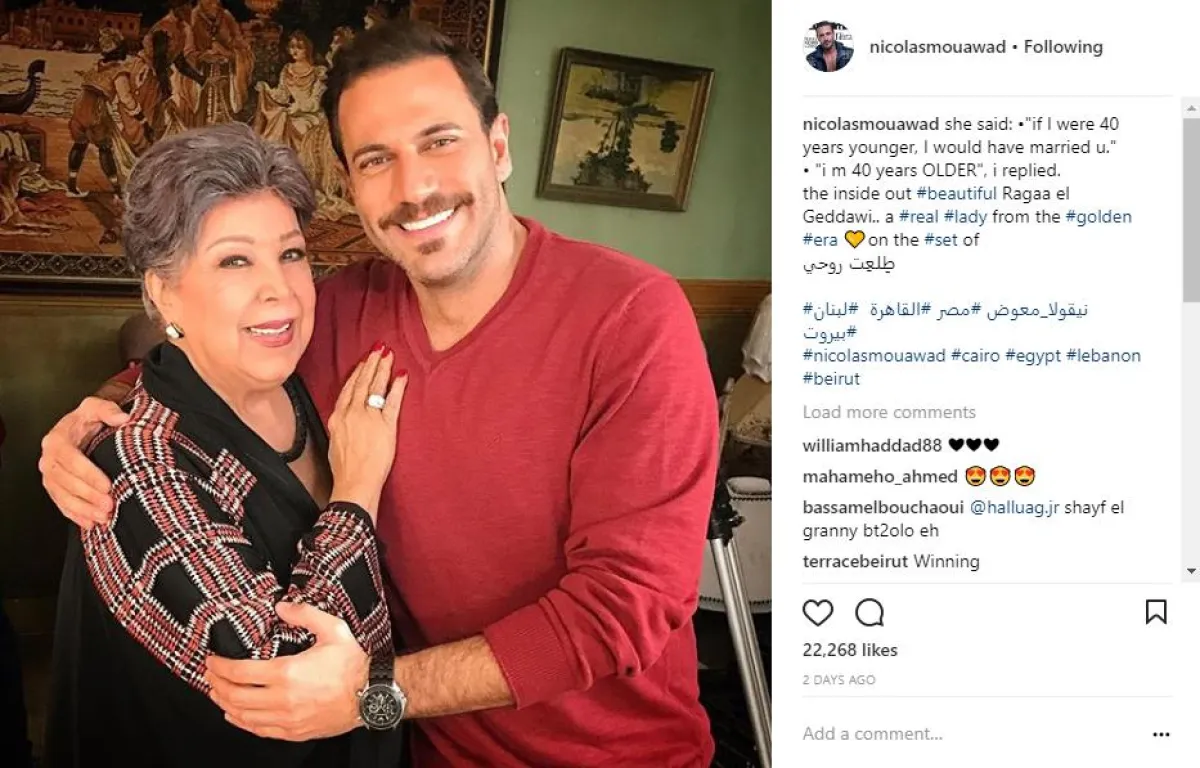Toggle the Following status button
Image resolution: width=1200 pixels, height=768 pixels.
1063,47
